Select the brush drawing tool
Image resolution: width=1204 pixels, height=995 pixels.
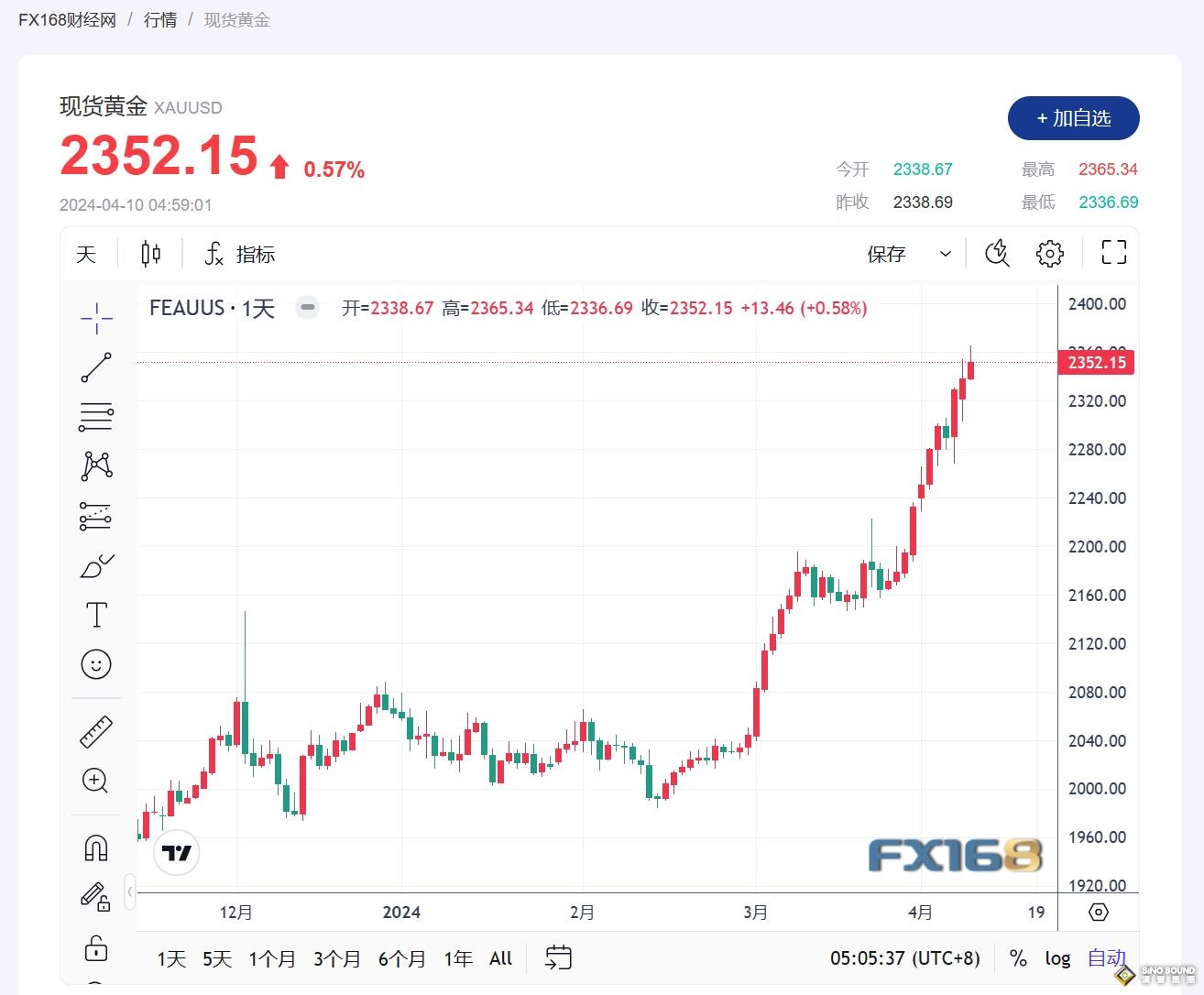click(x=96, y=566)
